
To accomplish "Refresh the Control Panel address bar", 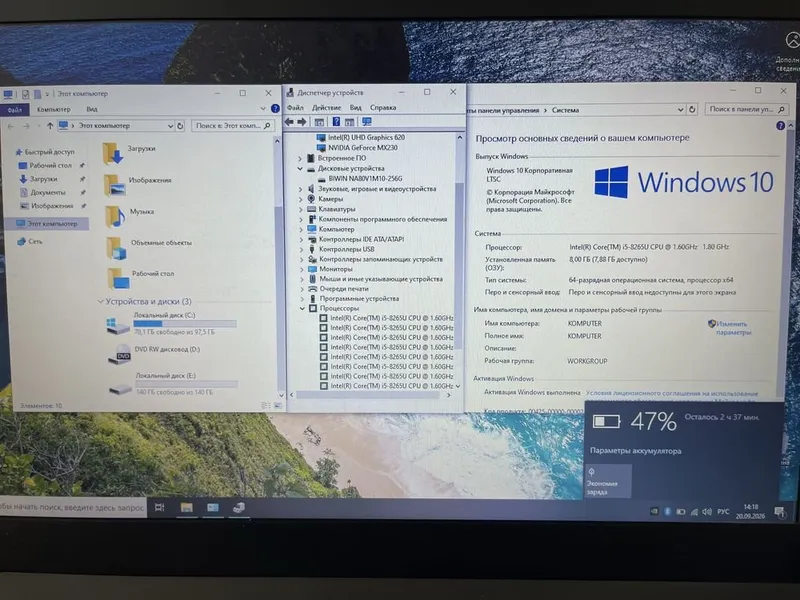I will pos(692,109).
